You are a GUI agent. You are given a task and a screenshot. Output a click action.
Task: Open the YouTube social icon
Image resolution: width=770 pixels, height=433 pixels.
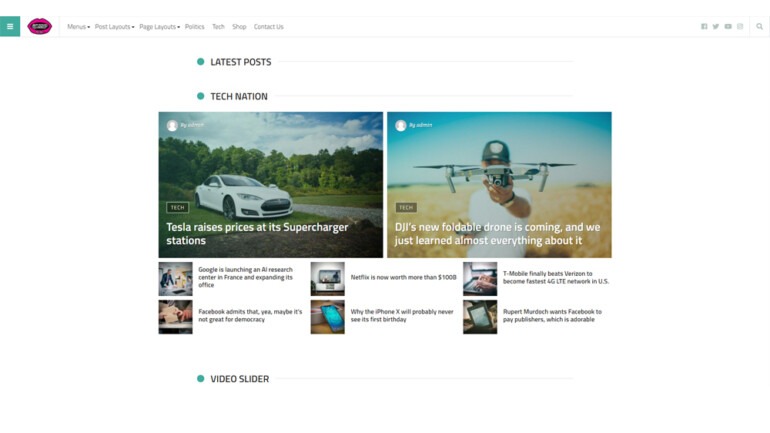coord(728,27)
